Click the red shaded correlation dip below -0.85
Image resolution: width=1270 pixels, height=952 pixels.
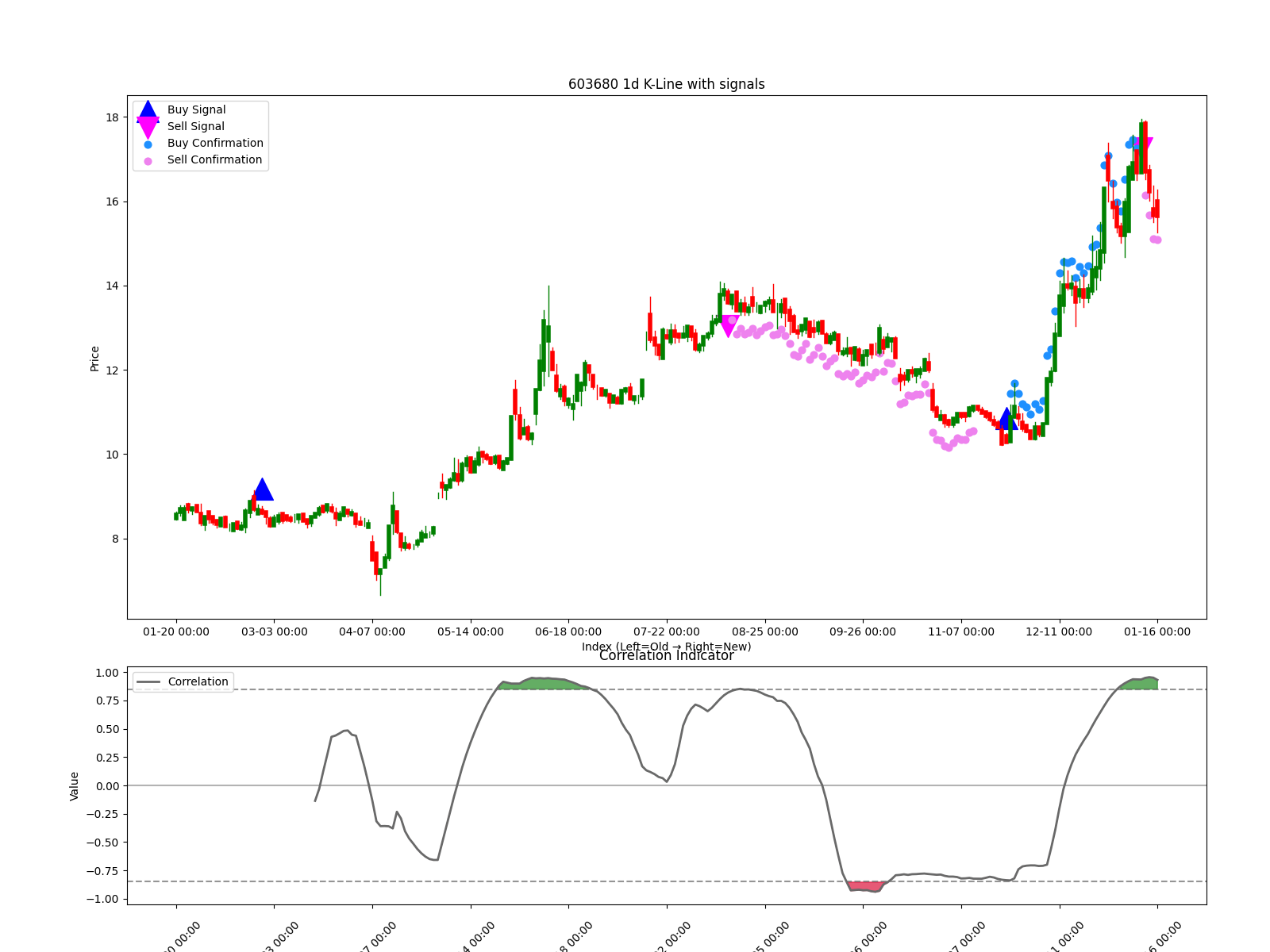point(864,887)
